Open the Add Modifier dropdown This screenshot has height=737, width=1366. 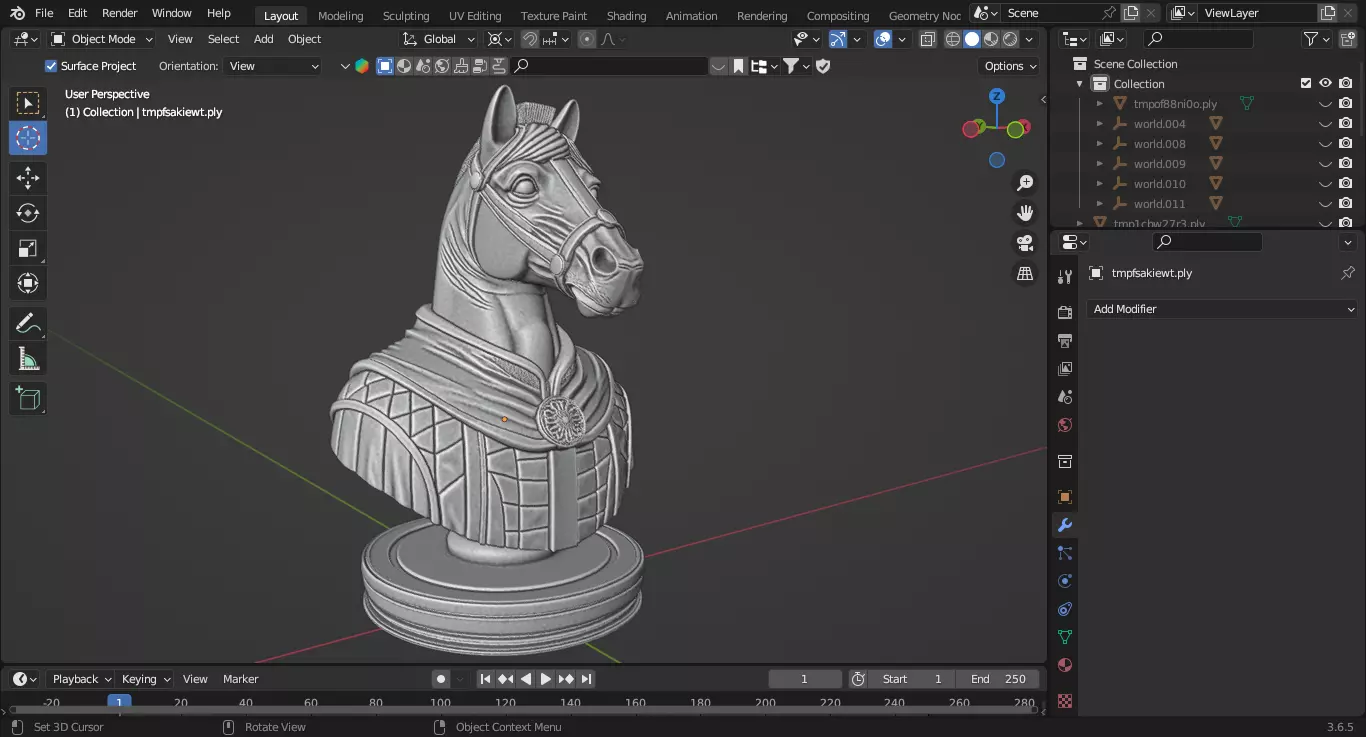(x=1221, y=309)
